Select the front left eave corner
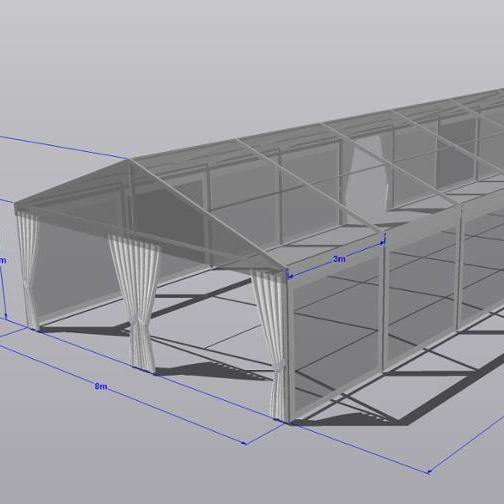 (x=17, y=207)
